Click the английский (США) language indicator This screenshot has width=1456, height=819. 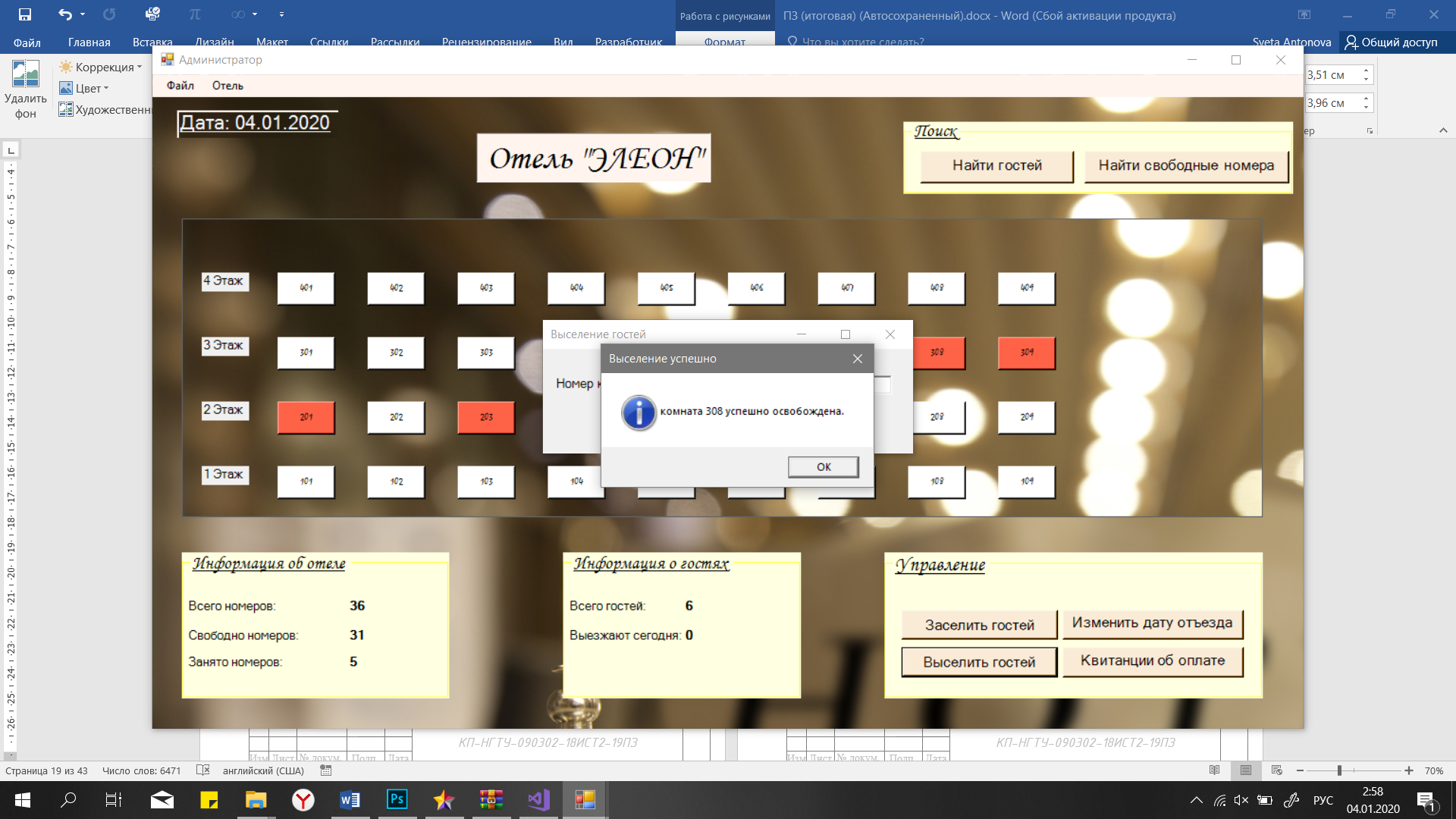coord(263,770)
